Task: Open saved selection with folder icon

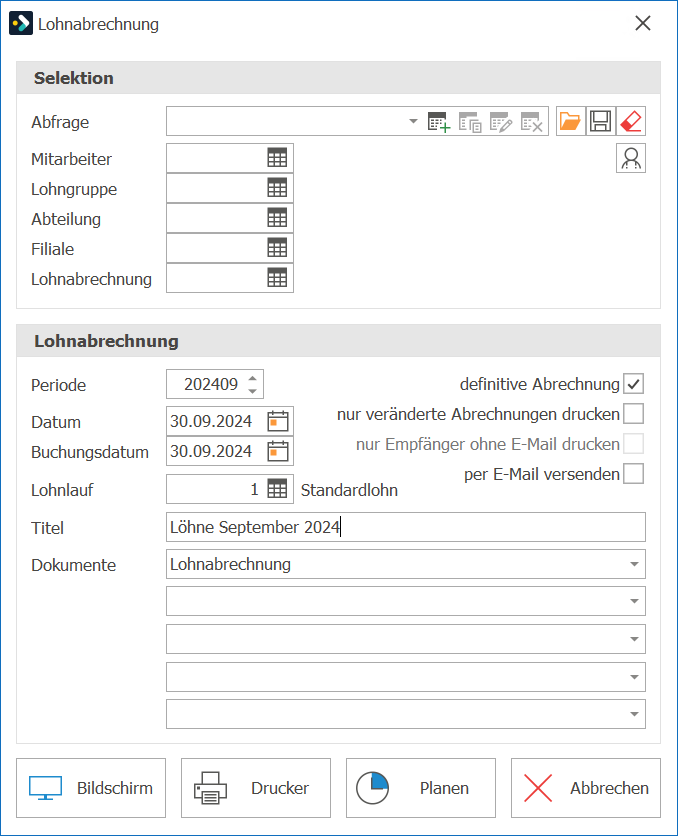Action: (x=570, y=121)
